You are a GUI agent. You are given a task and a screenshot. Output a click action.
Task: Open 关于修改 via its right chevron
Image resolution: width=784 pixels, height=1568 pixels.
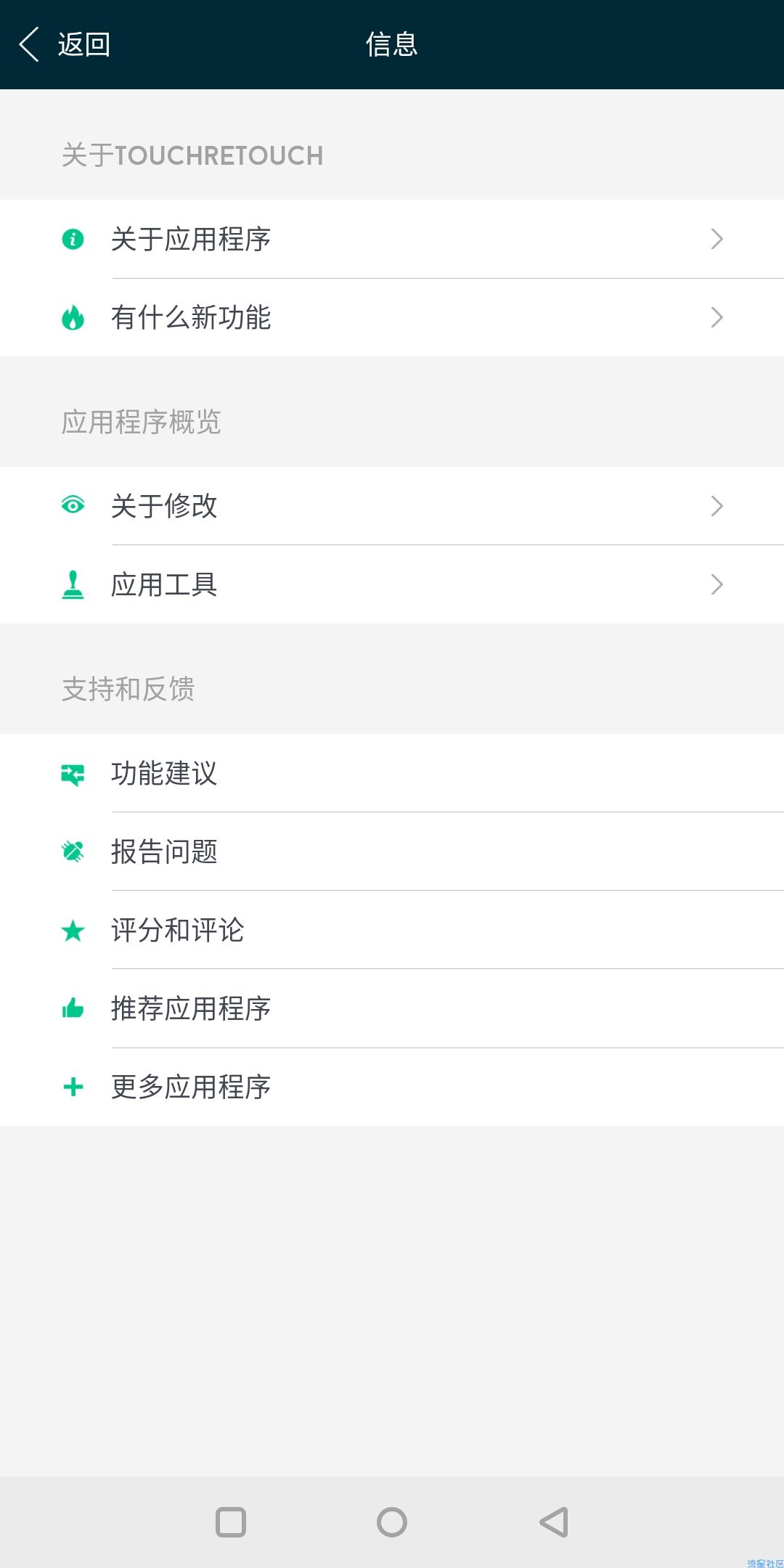(x=716, y=506)
